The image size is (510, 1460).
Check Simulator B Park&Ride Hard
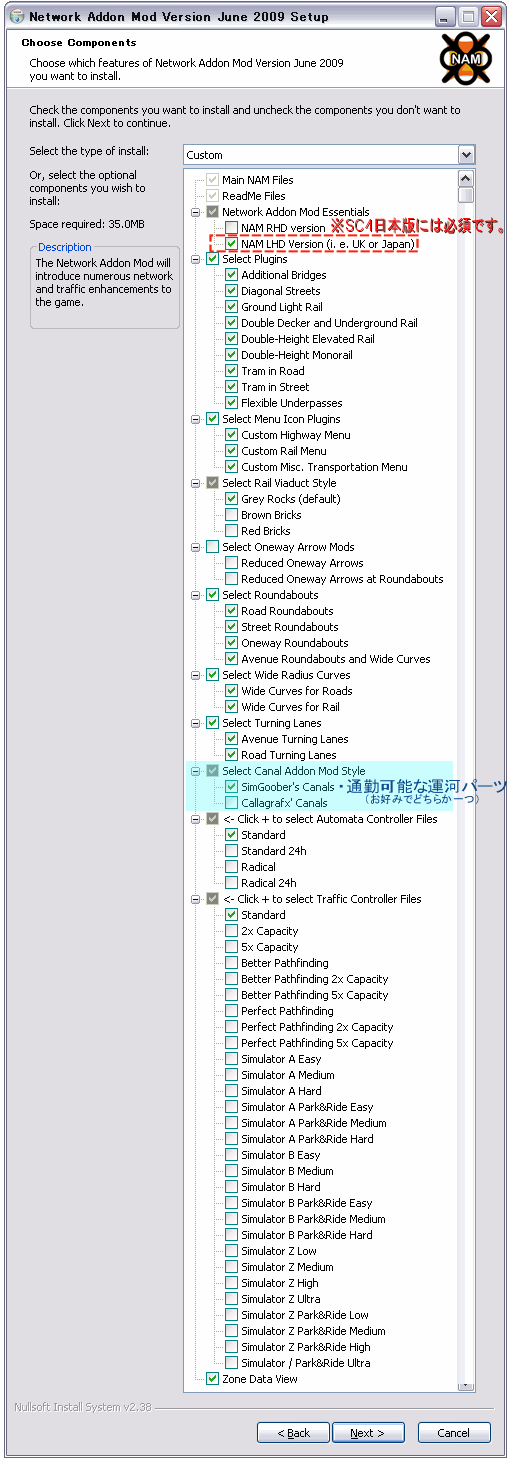232,1235
